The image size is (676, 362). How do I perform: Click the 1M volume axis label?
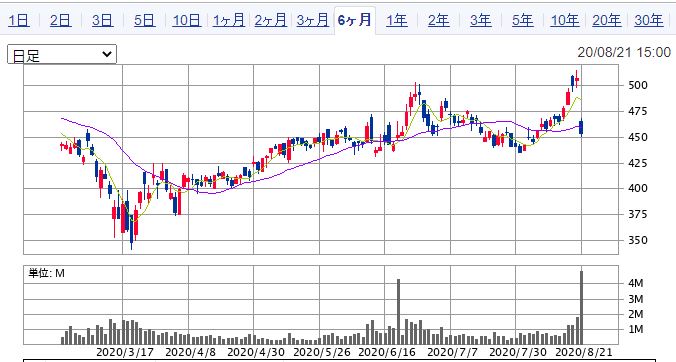point(635,330)
